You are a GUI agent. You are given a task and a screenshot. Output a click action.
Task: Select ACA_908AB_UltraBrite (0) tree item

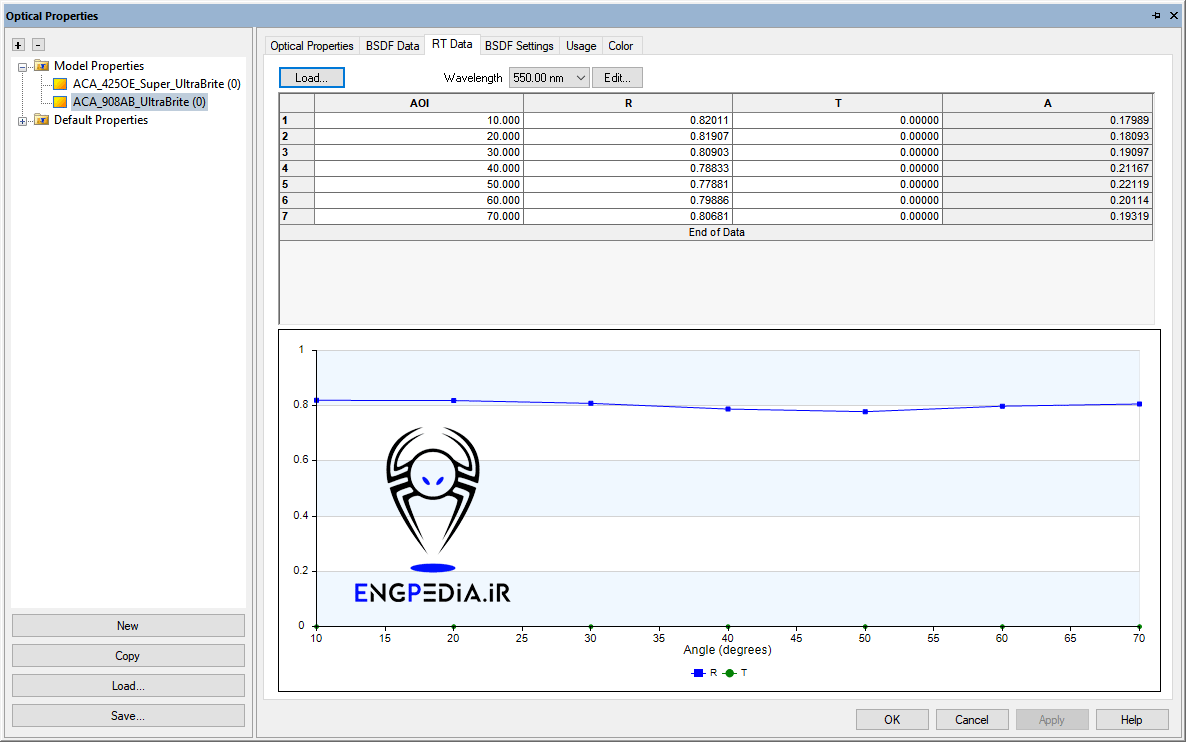pos(139,102)
